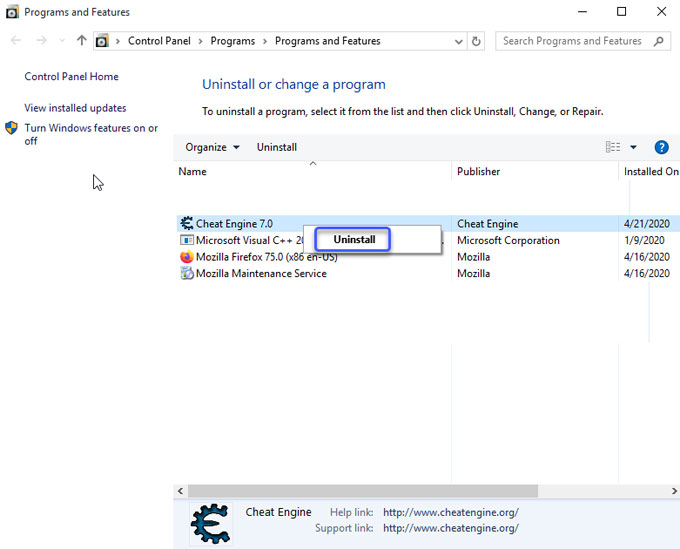Click Programs and Features breadcrumb
This screenshot has height=549, width=680.
tap(327, 41)
